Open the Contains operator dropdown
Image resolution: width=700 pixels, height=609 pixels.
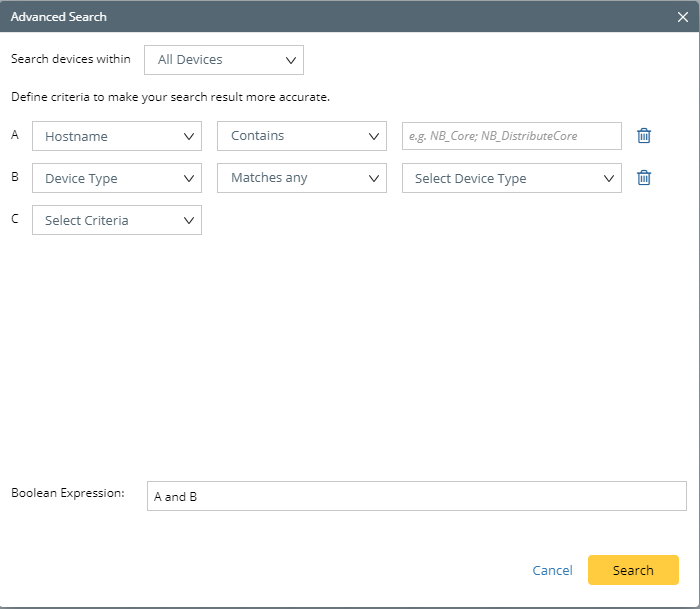coord(301,136)
